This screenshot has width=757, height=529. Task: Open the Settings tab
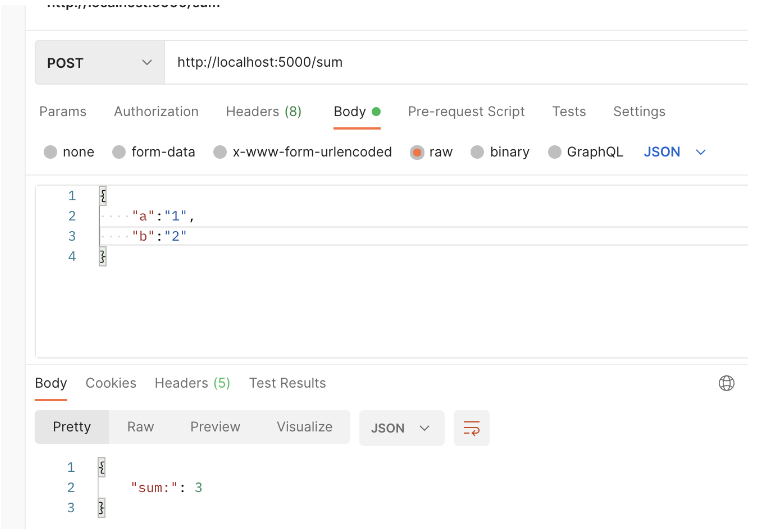[x=639, y=111]
